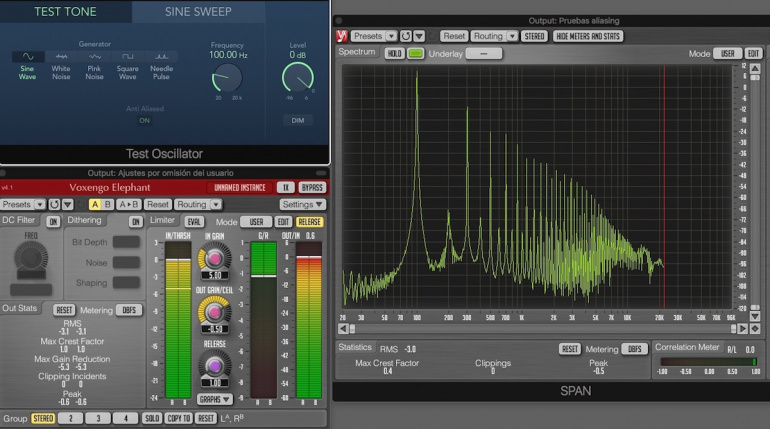Select the White Noise generator icon
770x429 pixels.
tap(61, 56)
